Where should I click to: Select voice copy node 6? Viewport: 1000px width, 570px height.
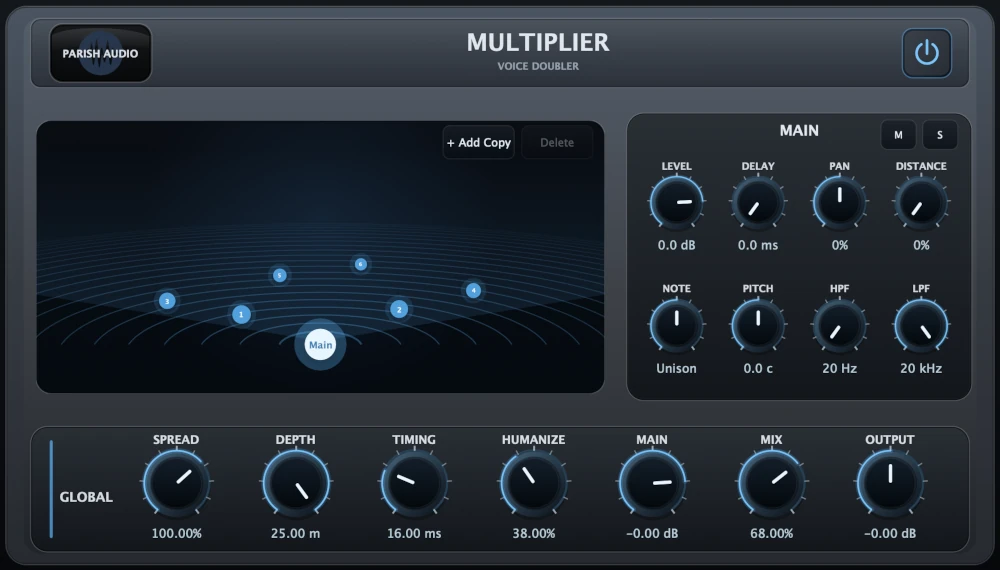click(360, 264)
